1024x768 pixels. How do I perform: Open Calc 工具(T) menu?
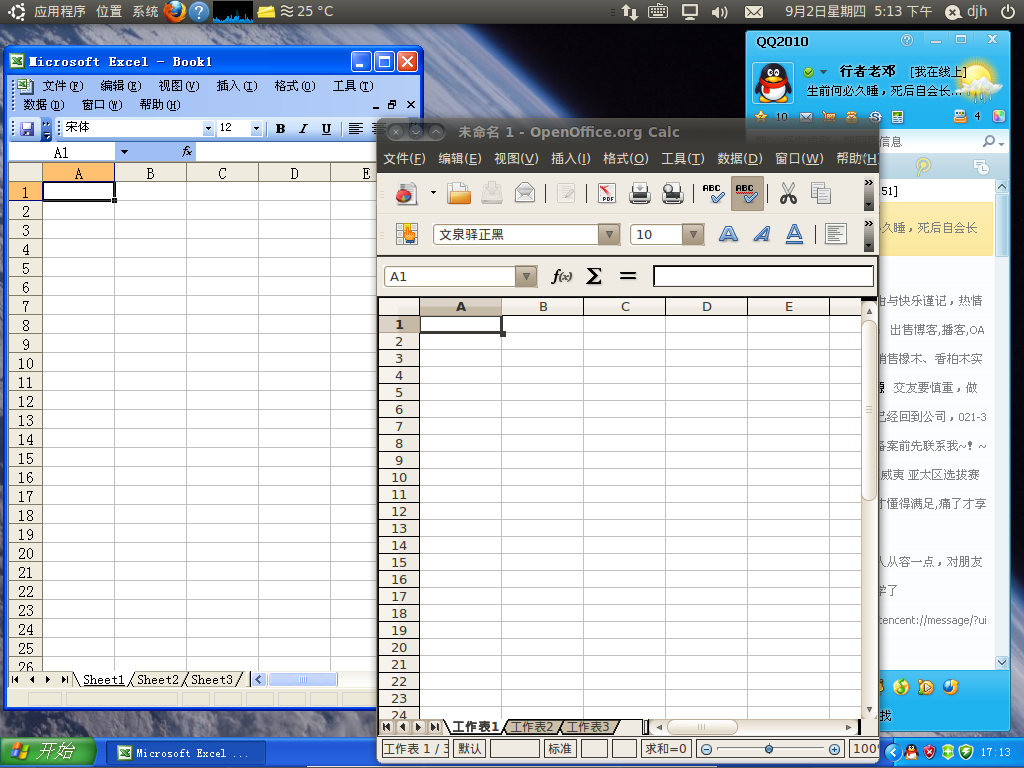click(x=682, y=158)
